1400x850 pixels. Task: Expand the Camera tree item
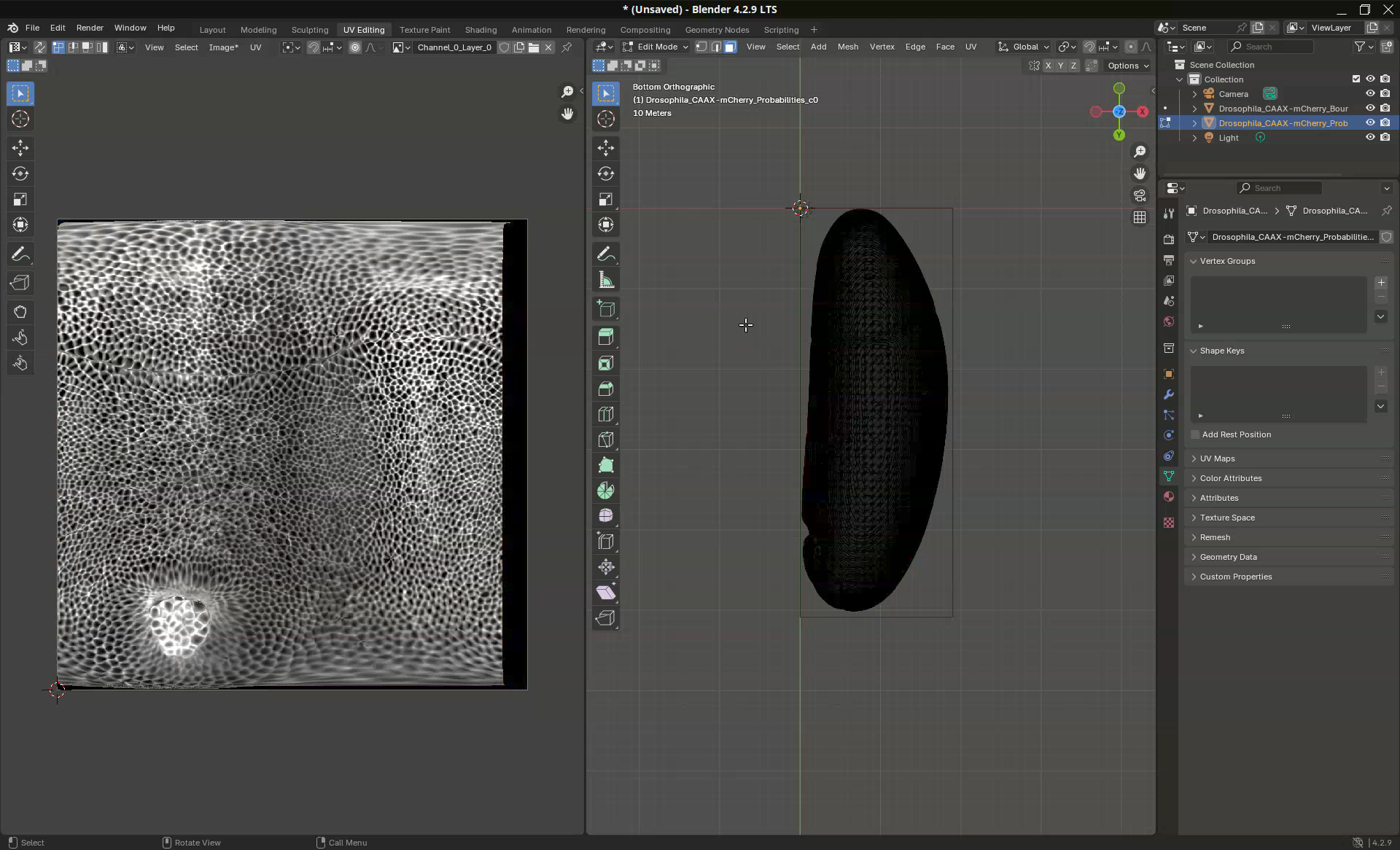(1194, 94)
